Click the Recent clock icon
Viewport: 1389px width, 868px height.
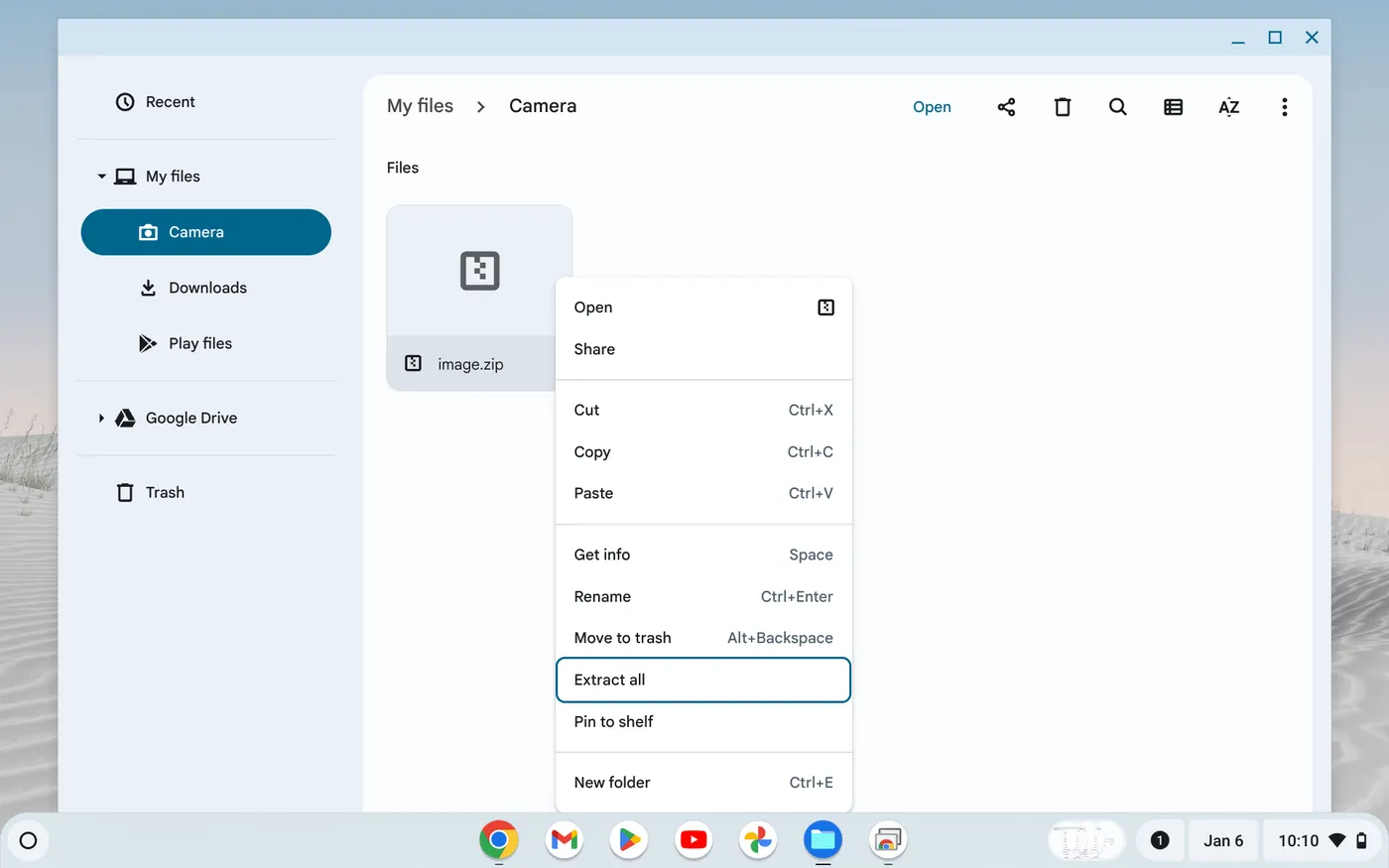[125, 102]
